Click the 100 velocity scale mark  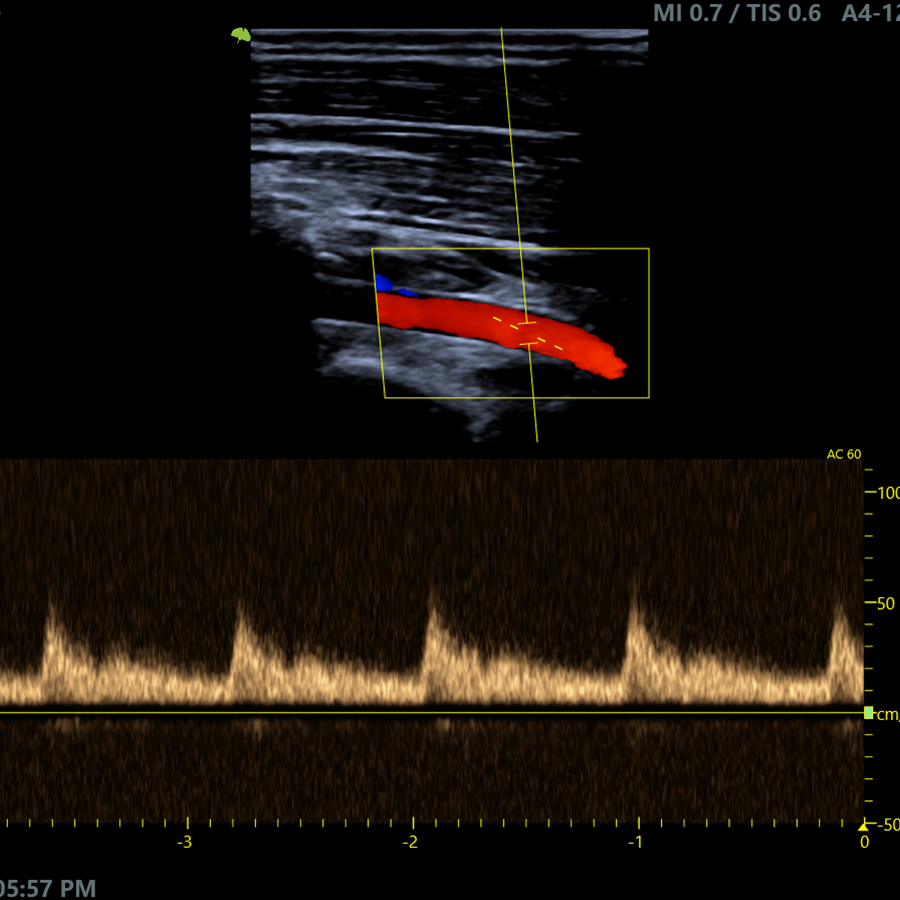click(x=885, y=493)
